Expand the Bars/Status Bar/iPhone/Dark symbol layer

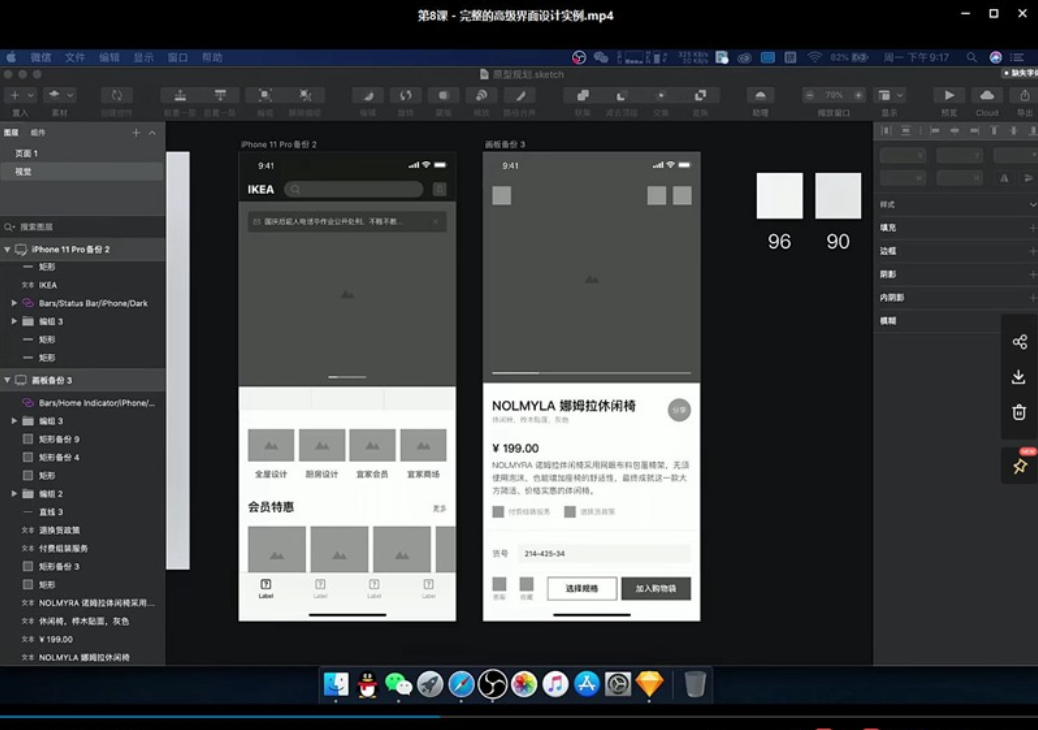14,303
